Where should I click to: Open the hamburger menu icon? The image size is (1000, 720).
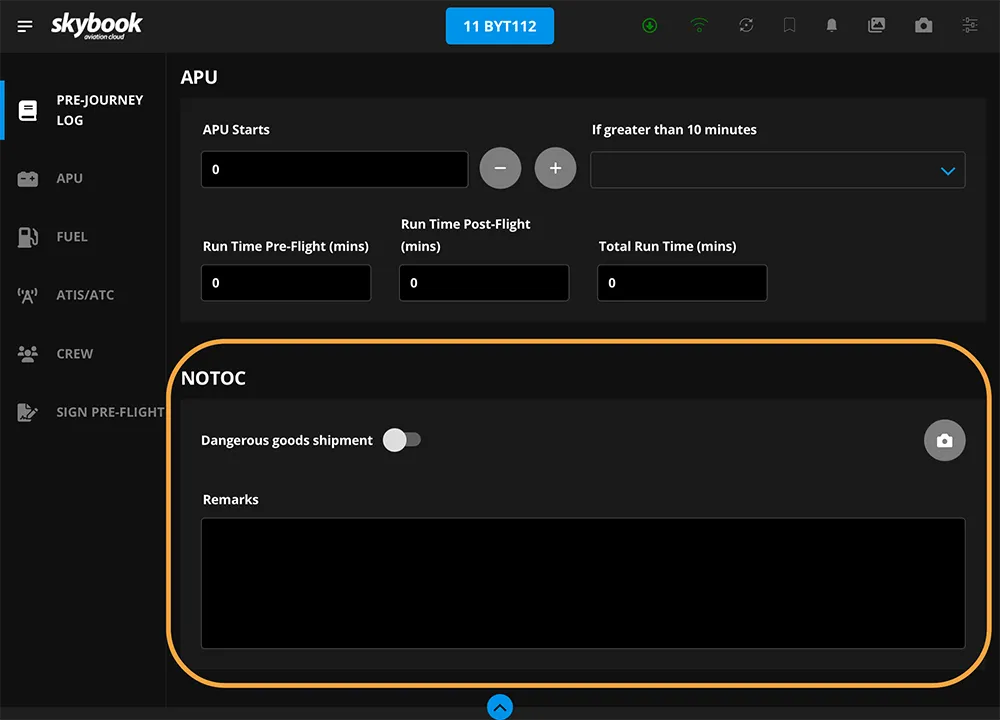[25, 26]
